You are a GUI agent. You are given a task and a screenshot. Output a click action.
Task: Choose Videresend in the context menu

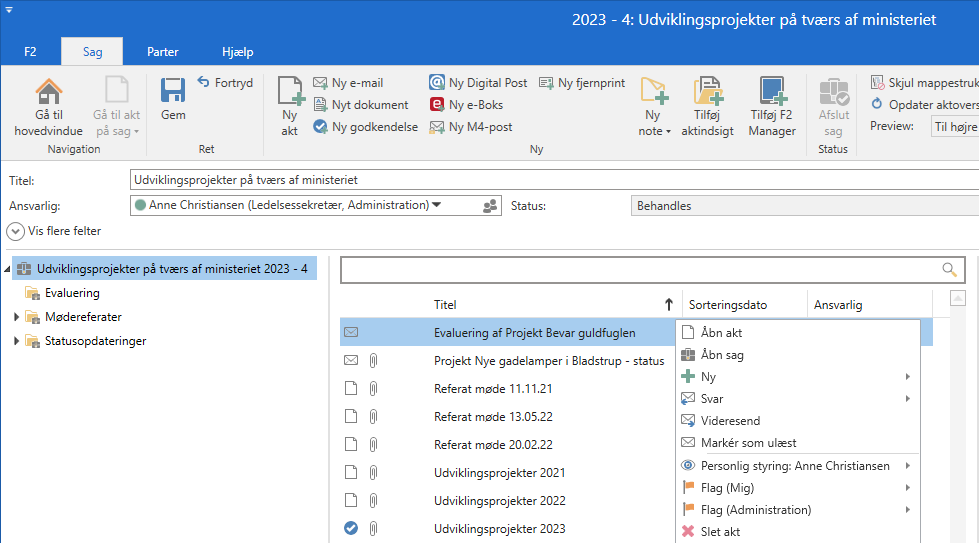[731, 421]
